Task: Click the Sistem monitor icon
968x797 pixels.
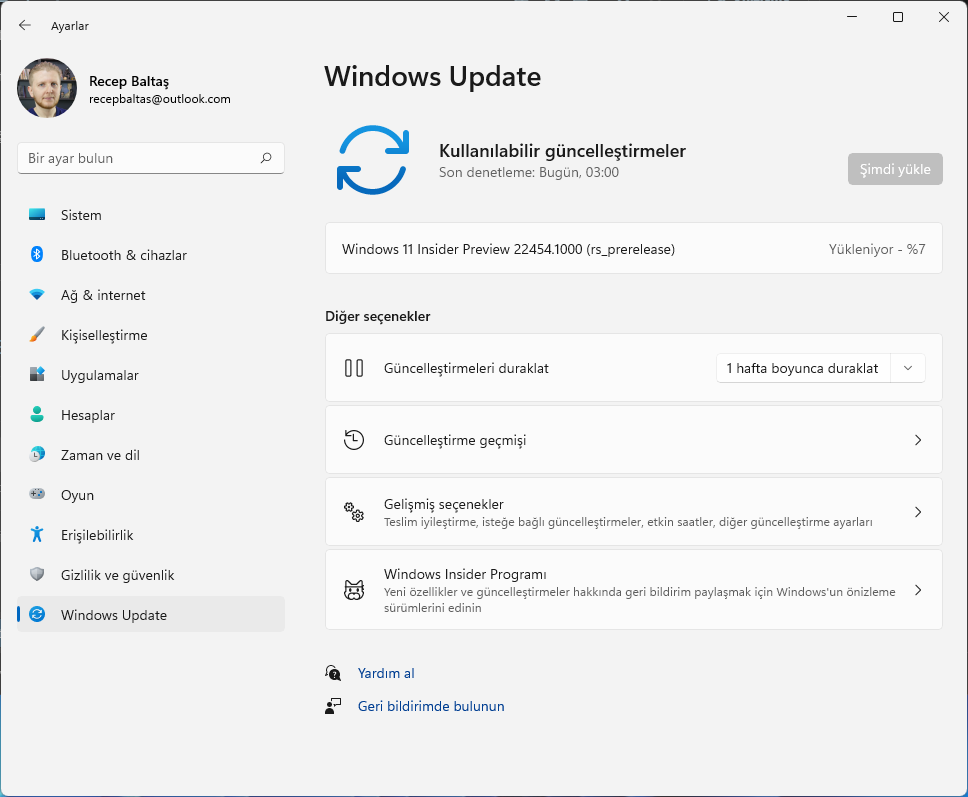Action: [37, 215]
